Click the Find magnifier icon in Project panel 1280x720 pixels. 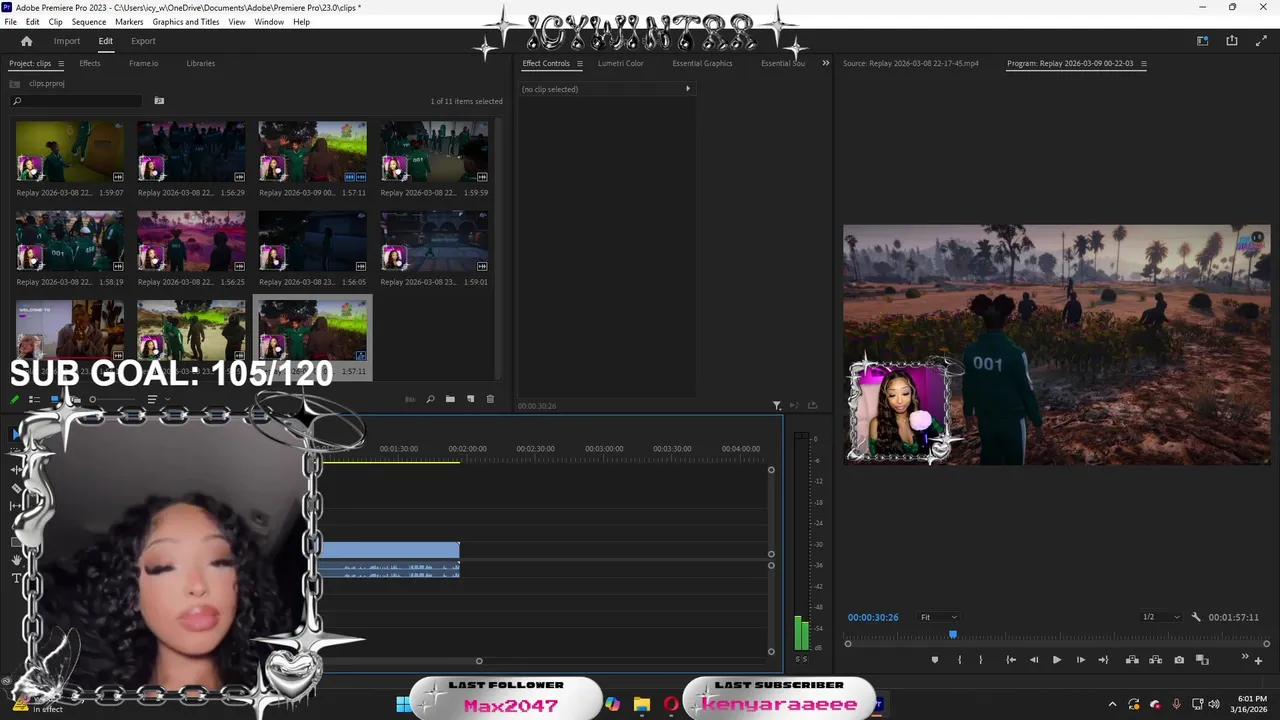click(430, 399)
